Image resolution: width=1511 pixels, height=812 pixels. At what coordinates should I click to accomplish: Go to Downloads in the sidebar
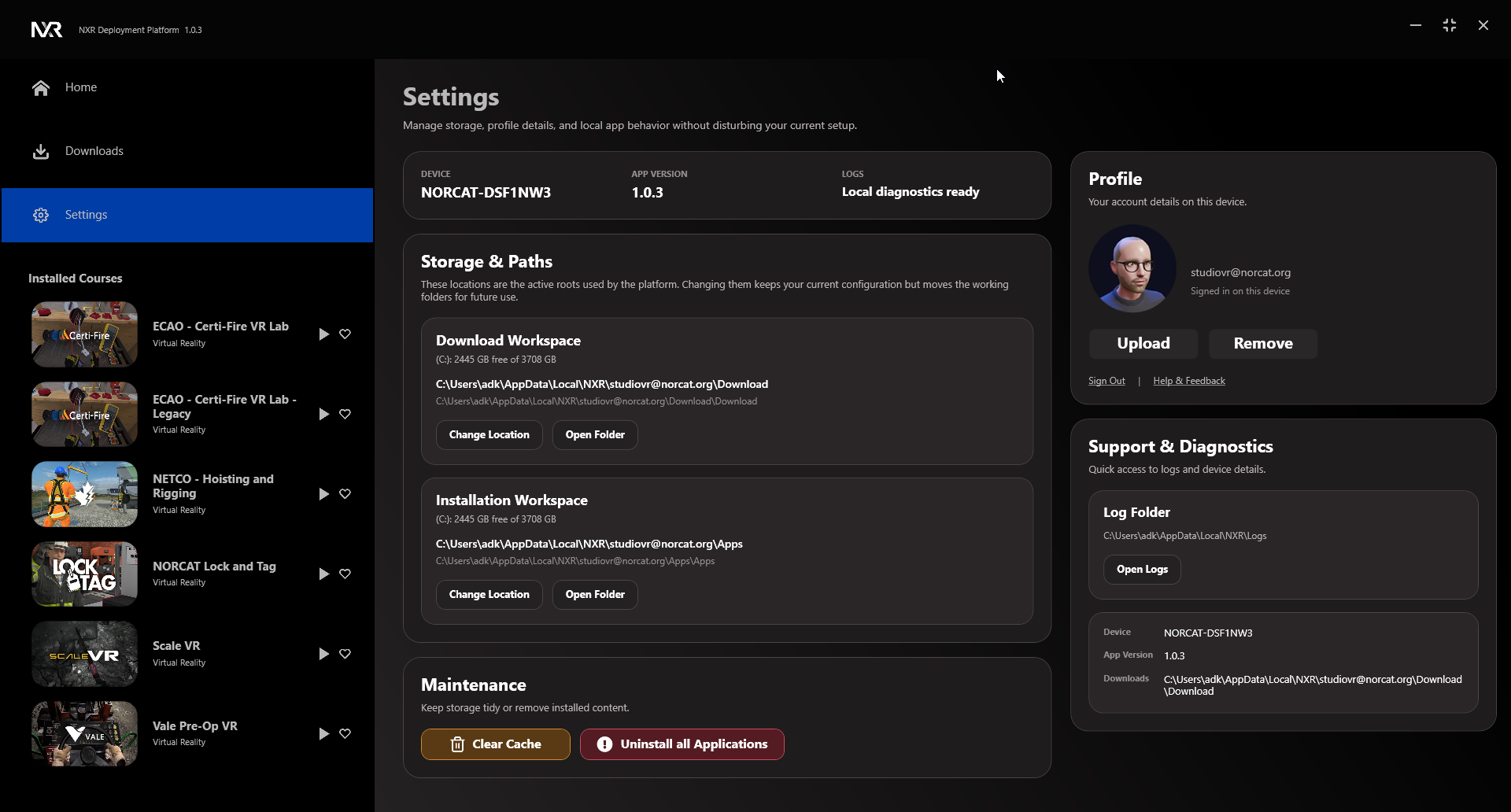pyautogui.click(x=94, y=151)
